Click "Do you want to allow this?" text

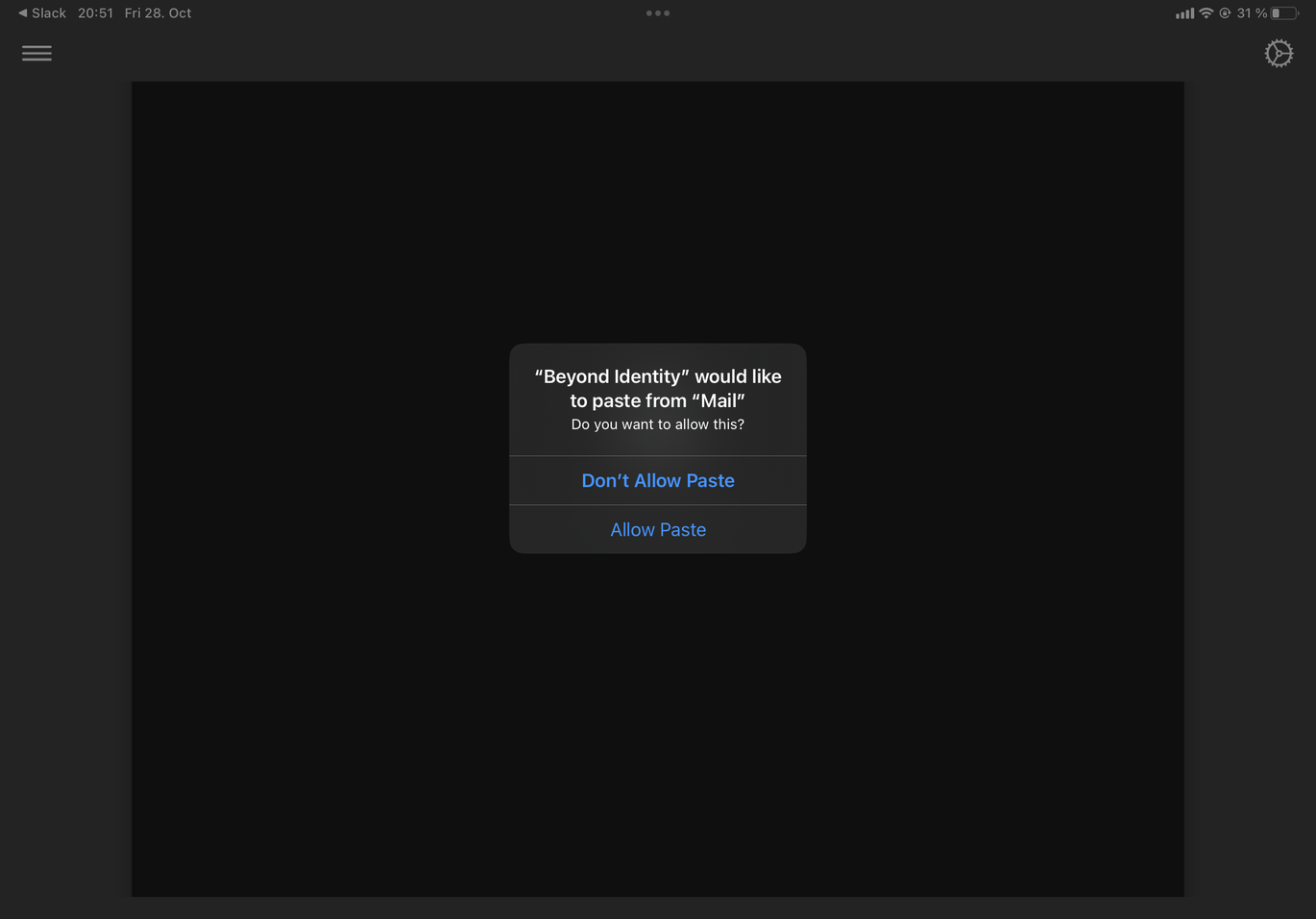coord(658,424)
